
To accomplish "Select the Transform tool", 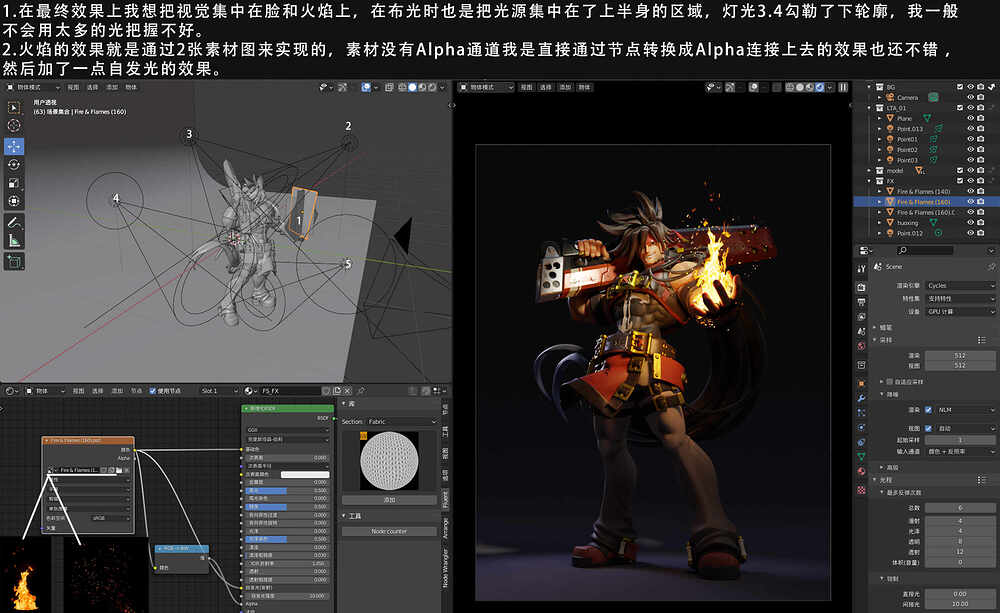I will (13, 202).
